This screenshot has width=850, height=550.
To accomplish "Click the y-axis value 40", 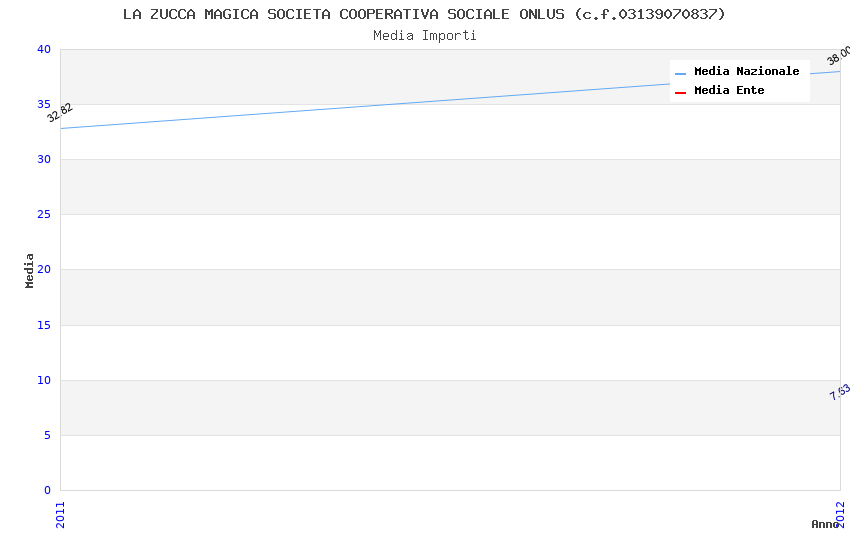I will click(44, 49).
